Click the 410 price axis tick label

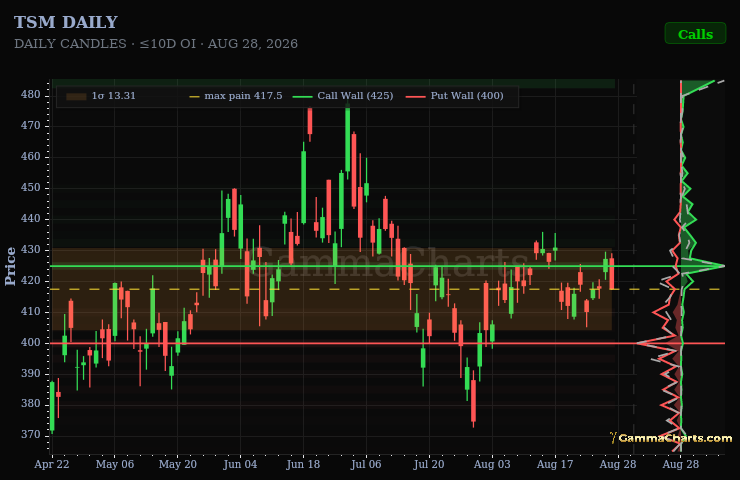[31, 312]
